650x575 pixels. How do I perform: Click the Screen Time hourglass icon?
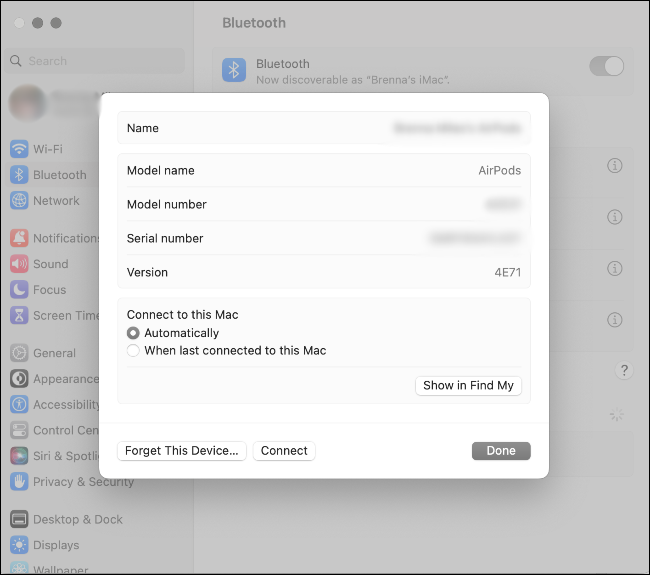pyautogui.click(x=19, y=315)
